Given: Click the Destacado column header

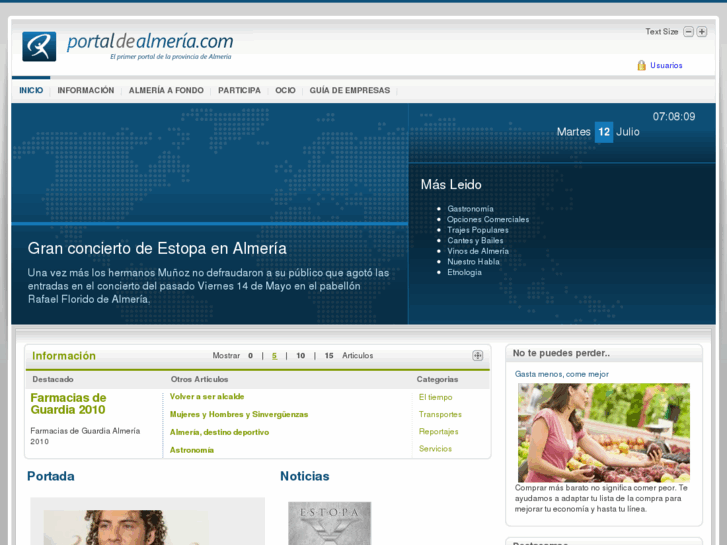Looking at the screenshot, I should coord(53,379).
